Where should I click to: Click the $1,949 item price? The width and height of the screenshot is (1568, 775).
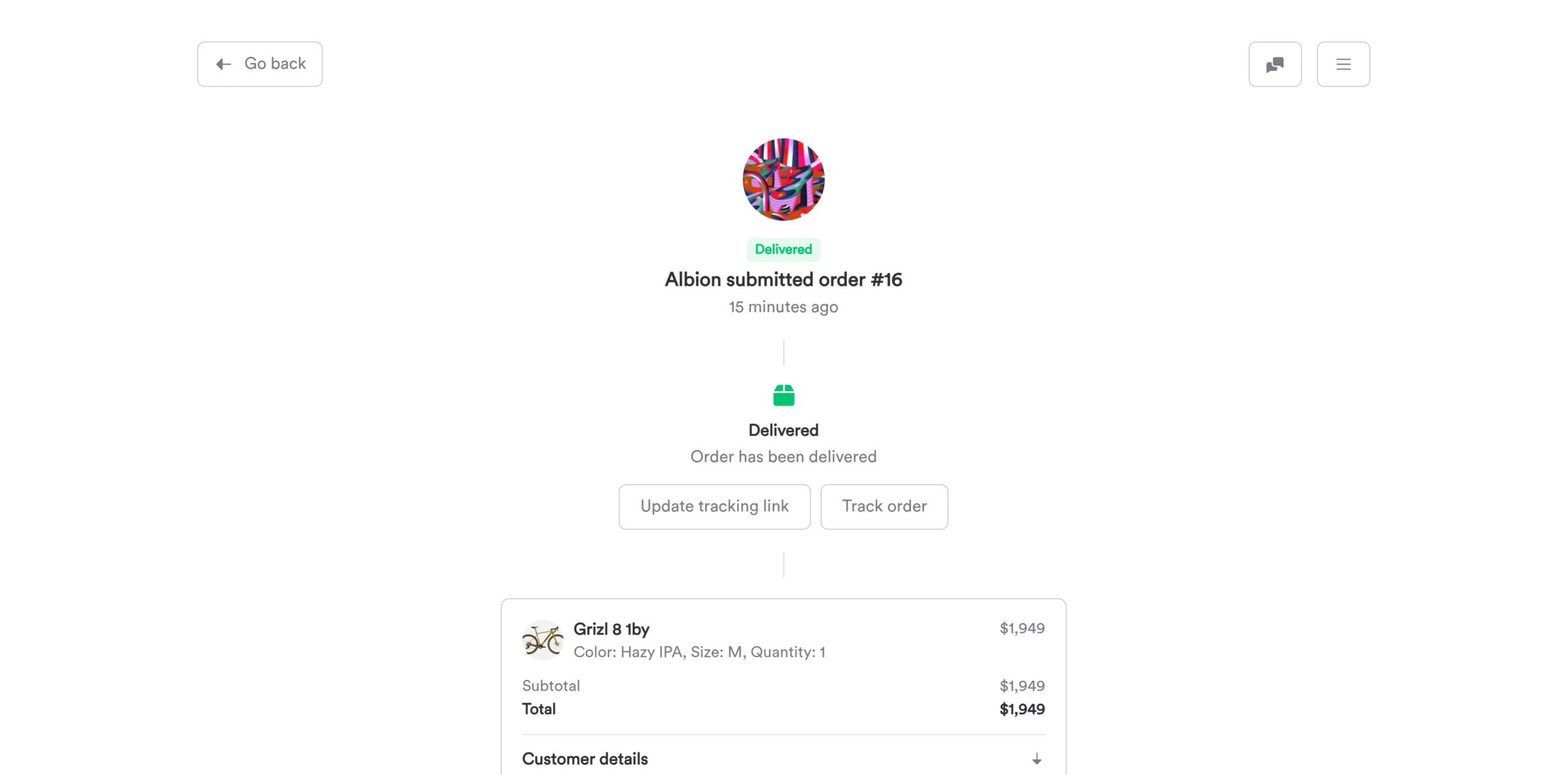[1022, 629]
